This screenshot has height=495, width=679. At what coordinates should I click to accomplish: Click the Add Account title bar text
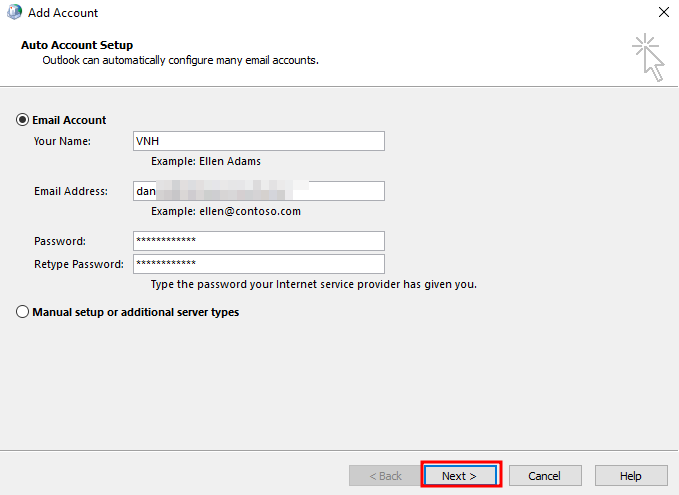(63, 13)
